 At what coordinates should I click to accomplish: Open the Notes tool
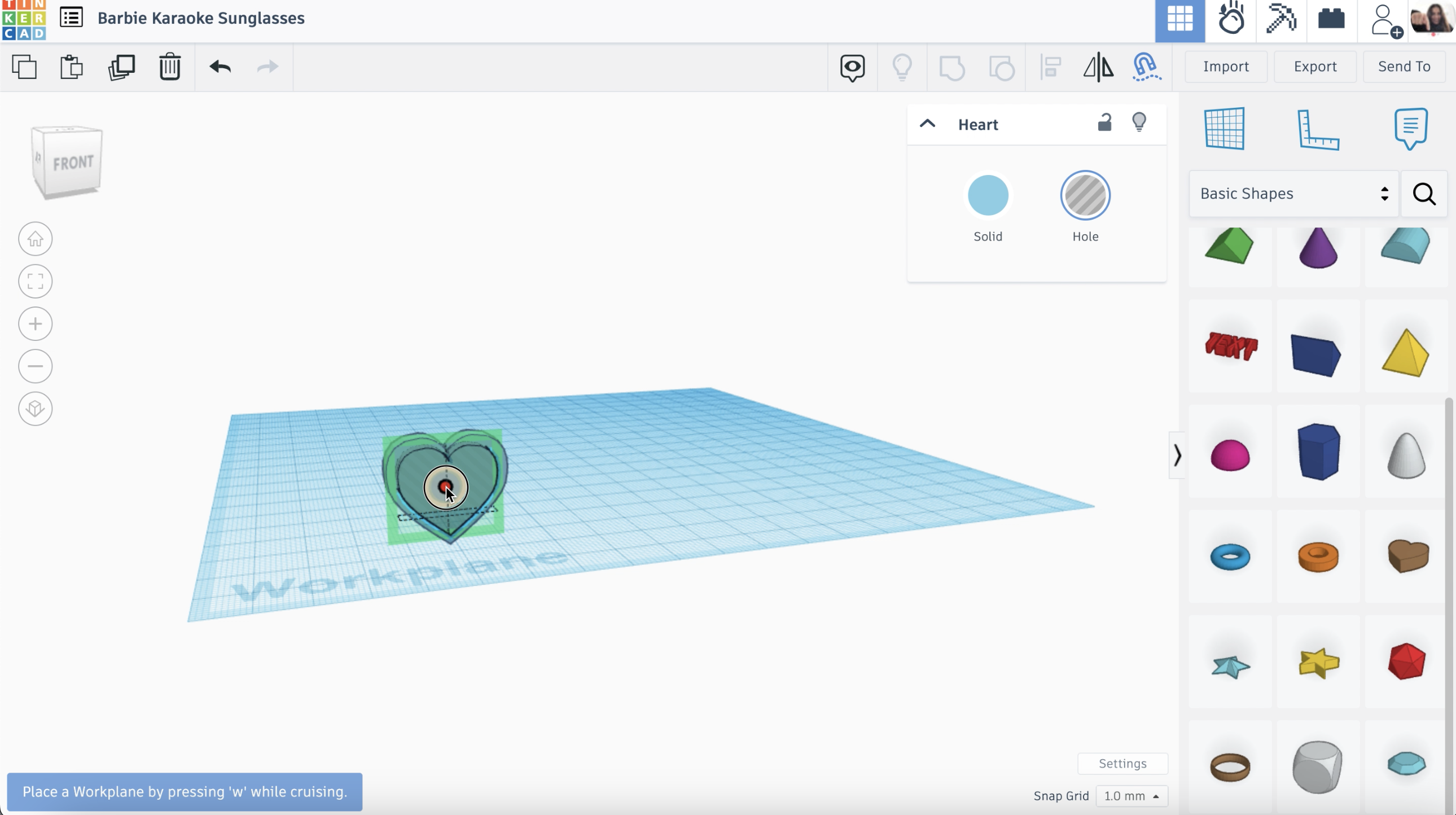(1411, 128)
